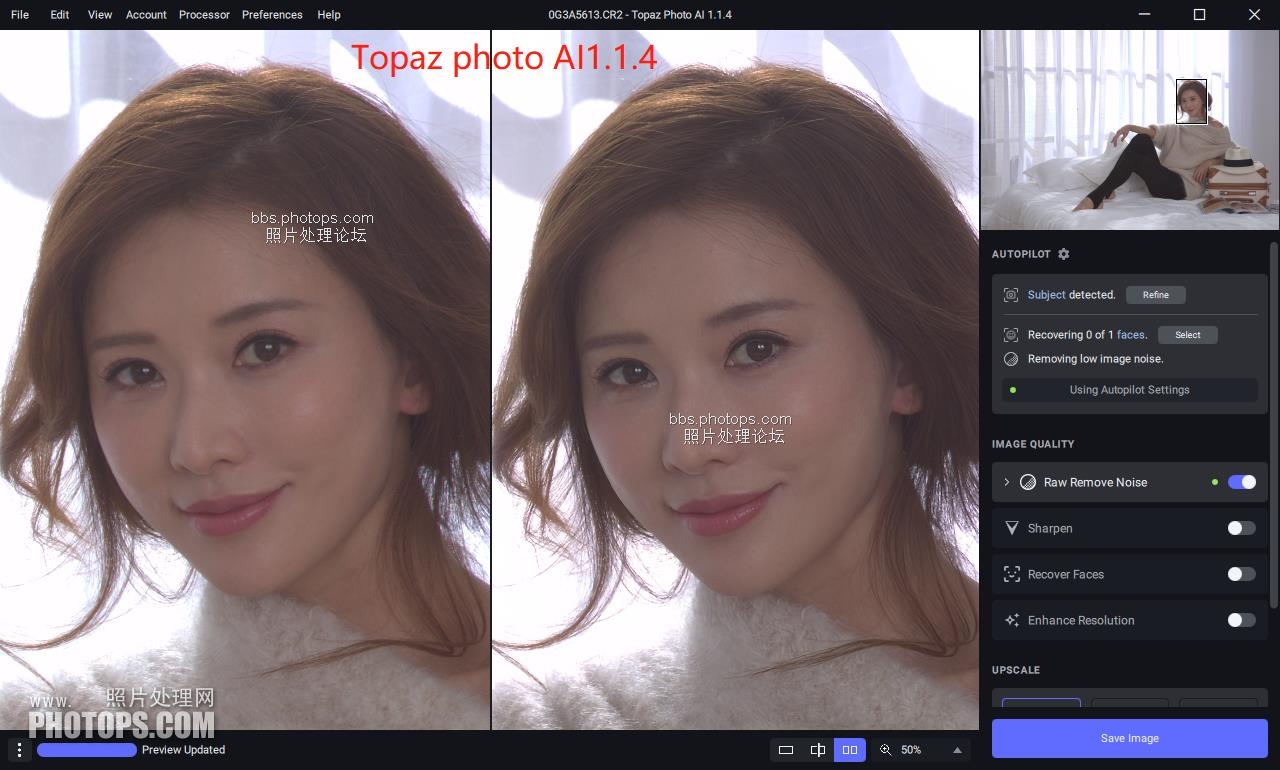Click the 'UPSCALE' section heading
Screen dimensions: 1280x770
click(1016, 670)
